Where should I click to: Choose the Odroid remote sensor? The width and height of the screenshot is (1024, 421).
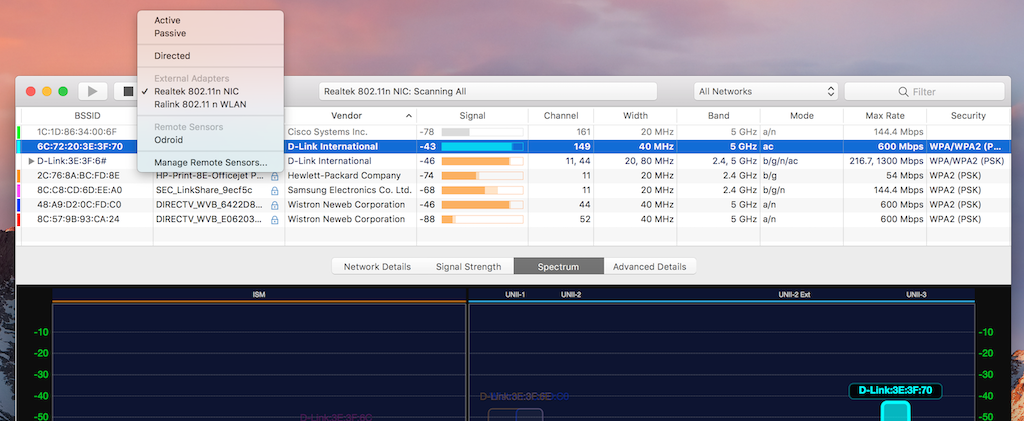click(168, 140)
